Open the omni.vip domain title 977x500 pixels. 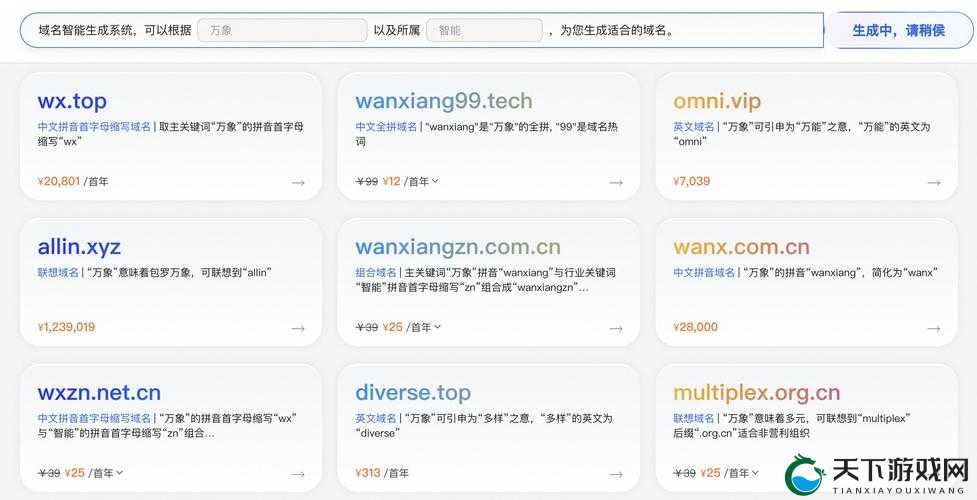717,101
